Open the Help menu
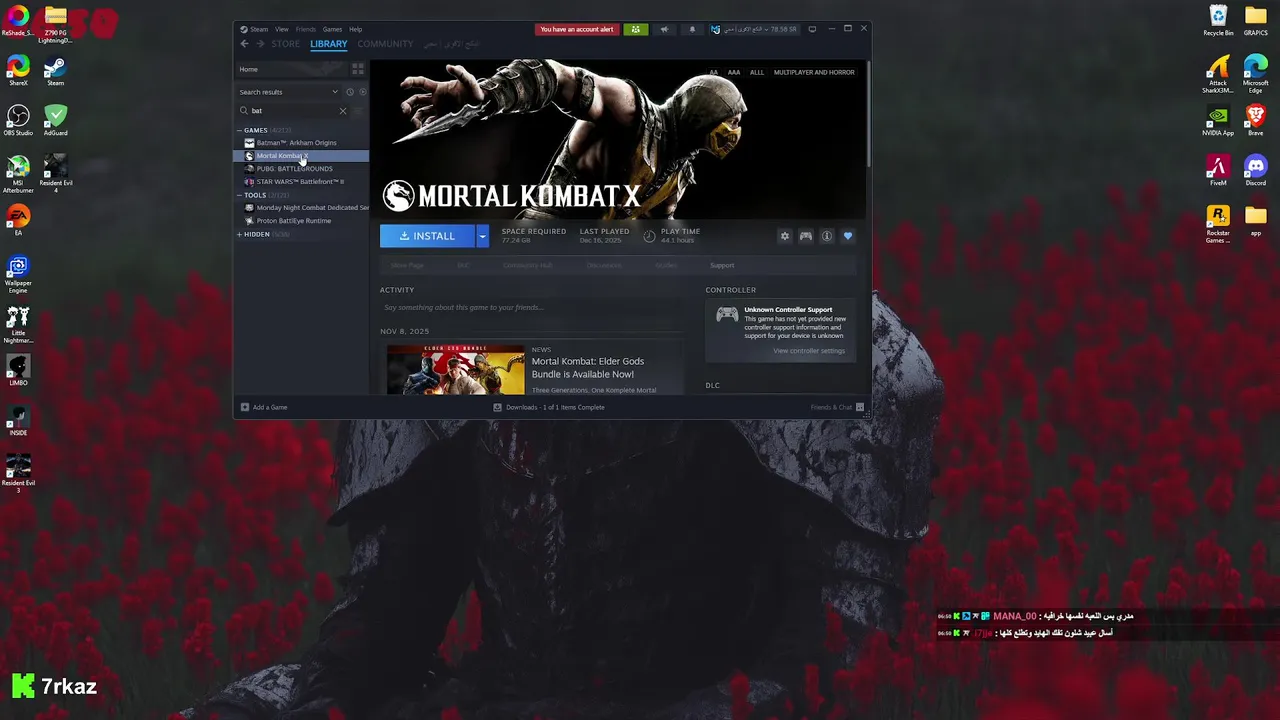The image size is (1280, 720). (355, 29)
